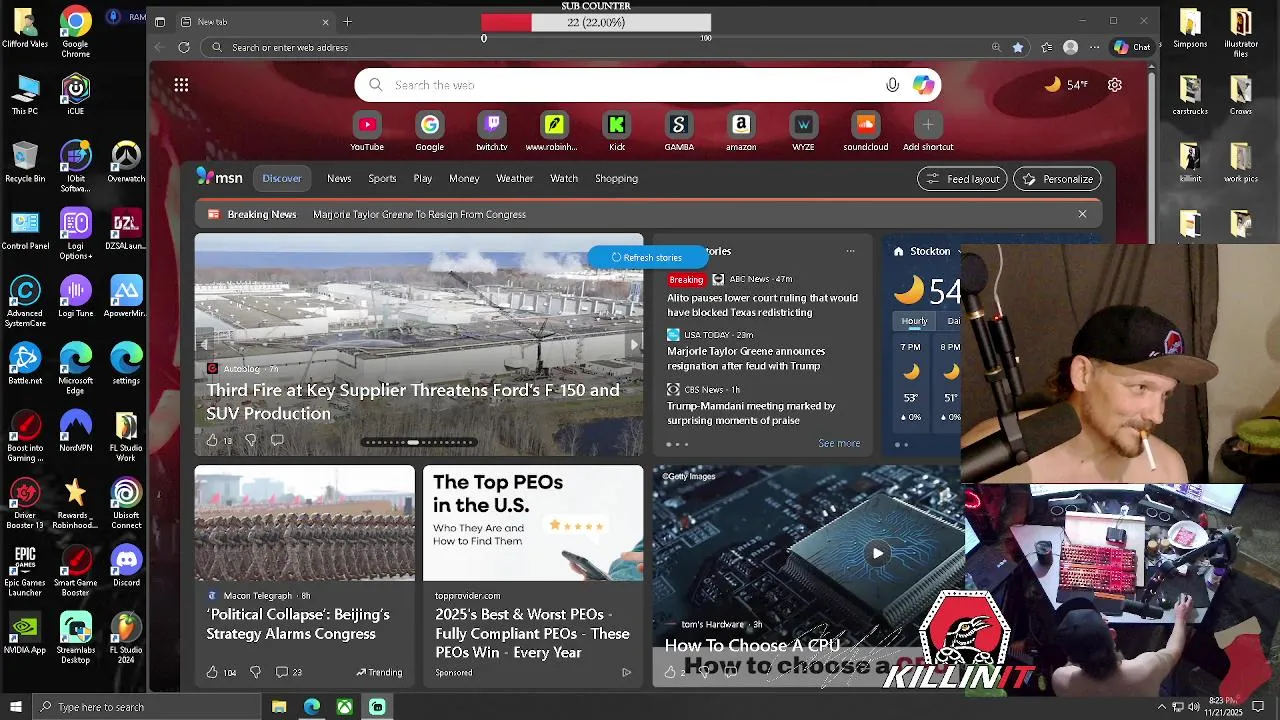Switch to the Sports tab
This screenshot has width=1280, height=720.
pos(382,178)
